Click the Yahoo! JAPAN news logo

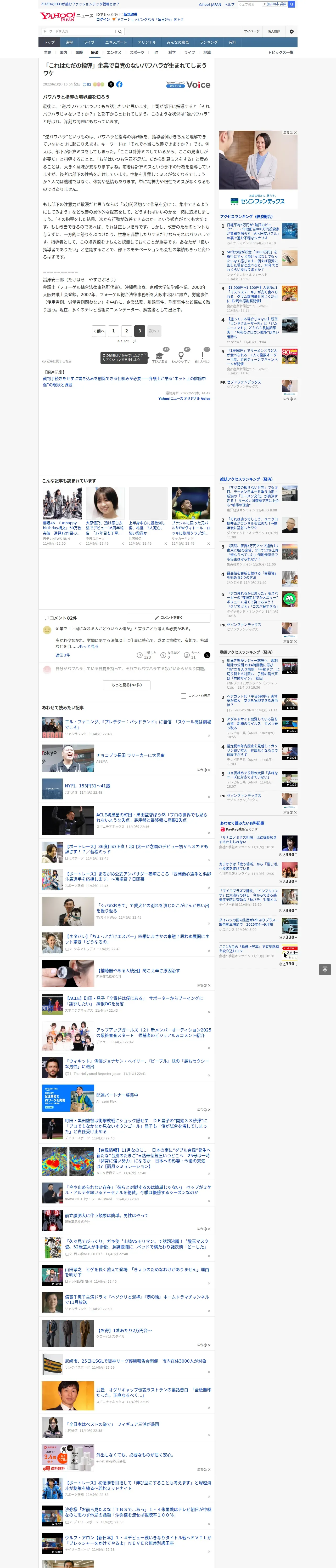67,16
